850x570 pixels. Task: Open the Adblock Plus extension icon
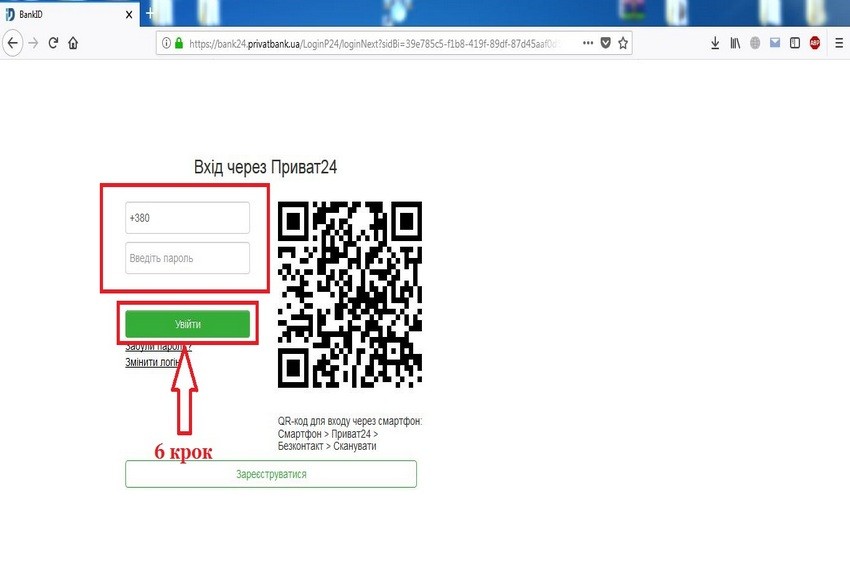click(x=815, y=43)
